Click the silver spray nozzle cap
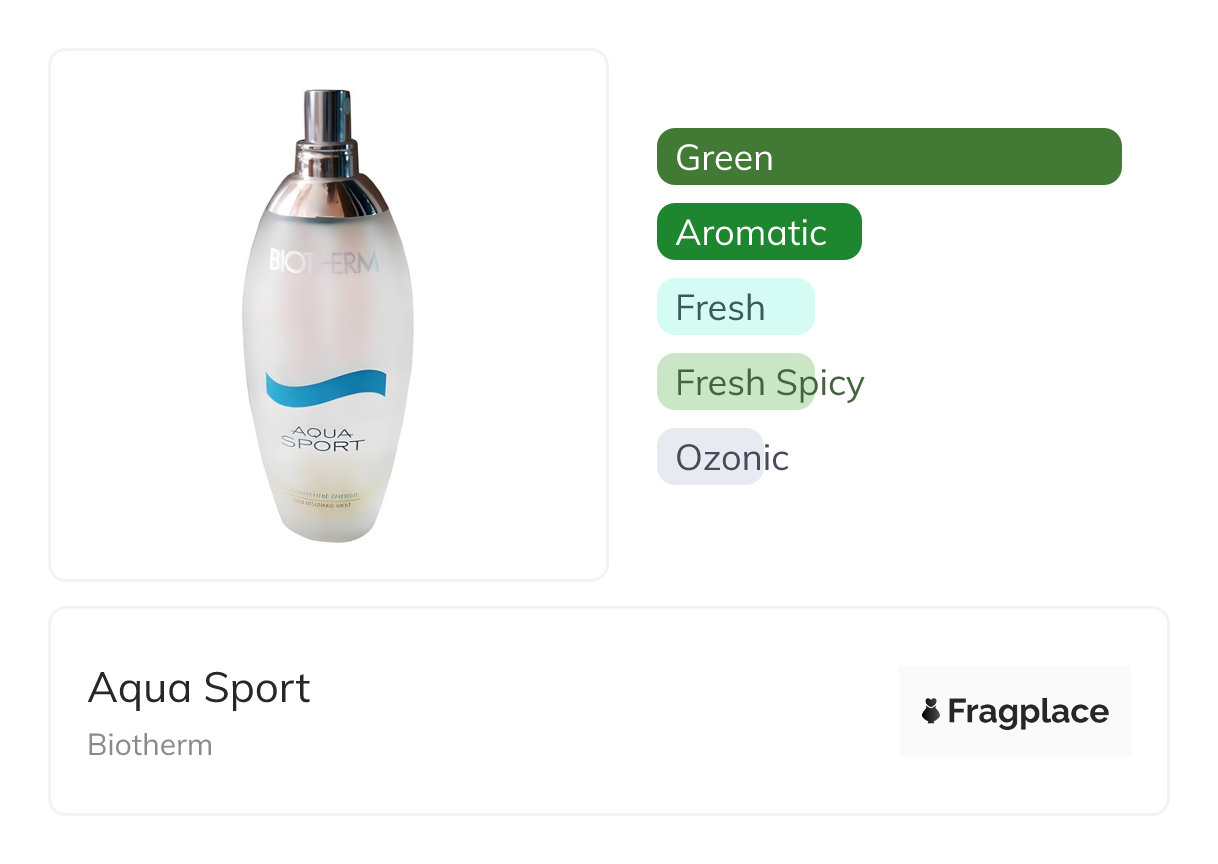The image size is (1218, 864). pyautogui.click(x=327, y=116)
